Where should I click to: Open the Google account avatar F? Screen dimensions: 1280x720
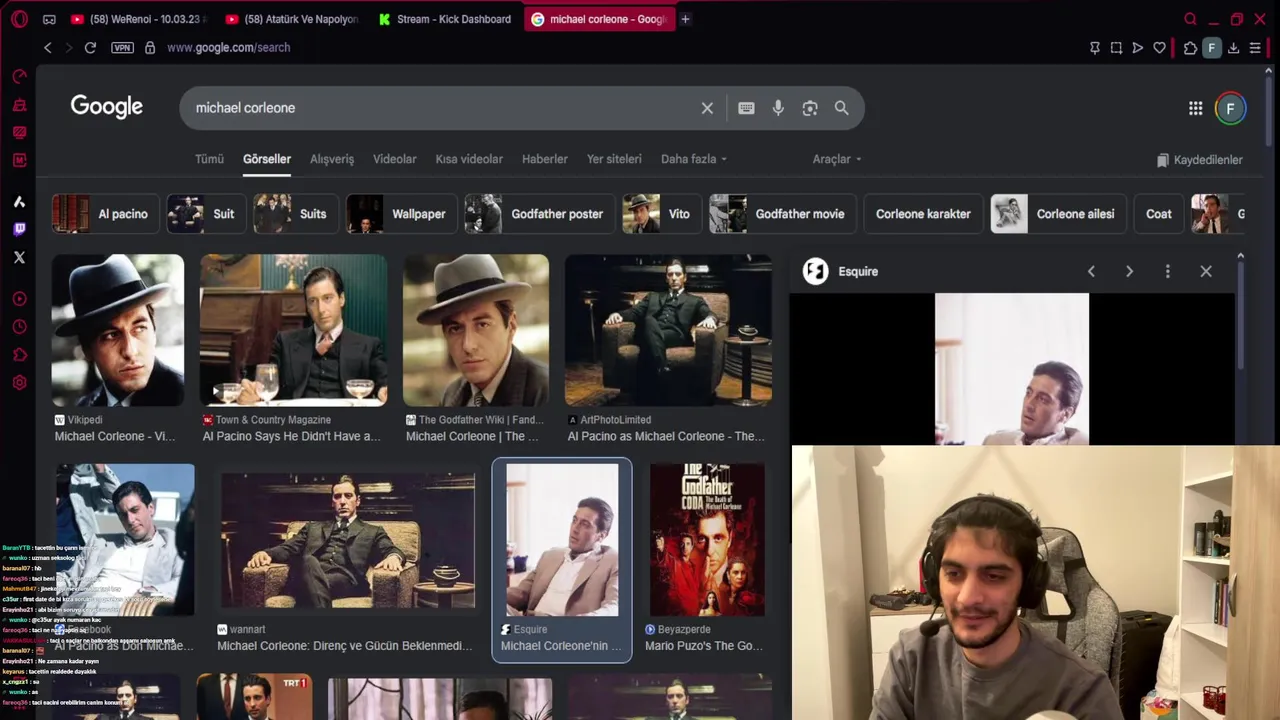(x=1231, y=108)
